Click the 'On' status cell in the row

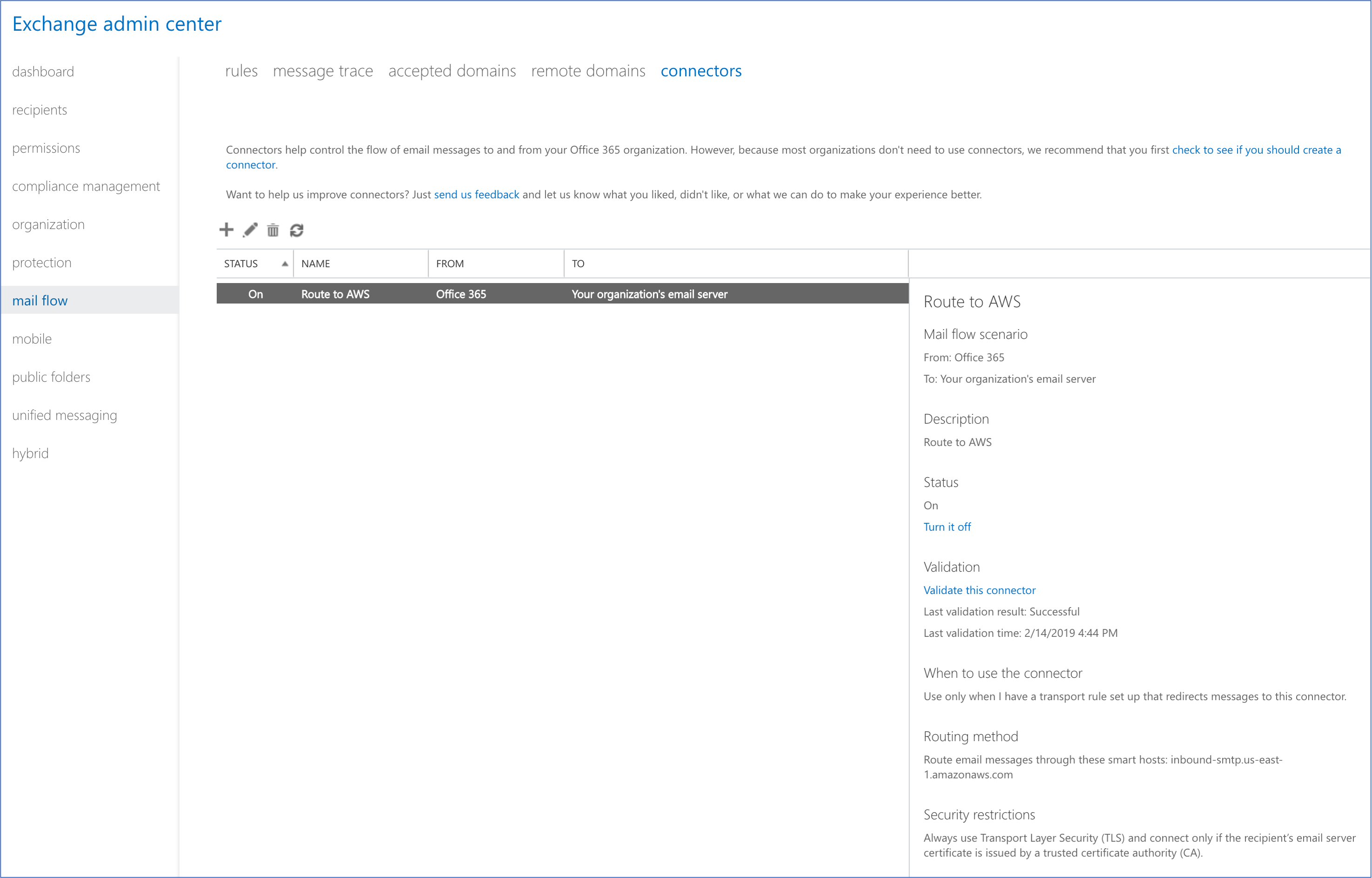tap(256, 294)
